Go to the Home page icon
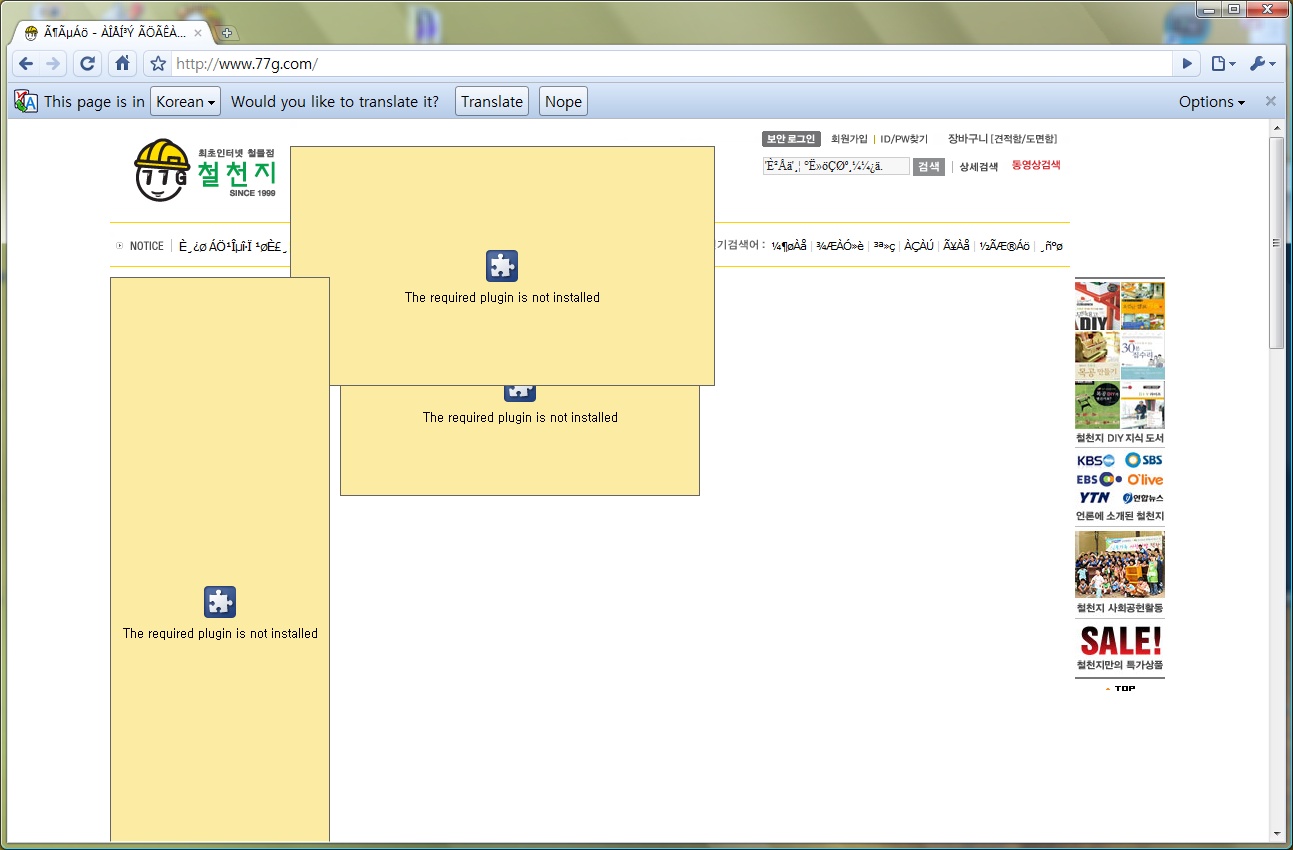 [x=122, y=64]
